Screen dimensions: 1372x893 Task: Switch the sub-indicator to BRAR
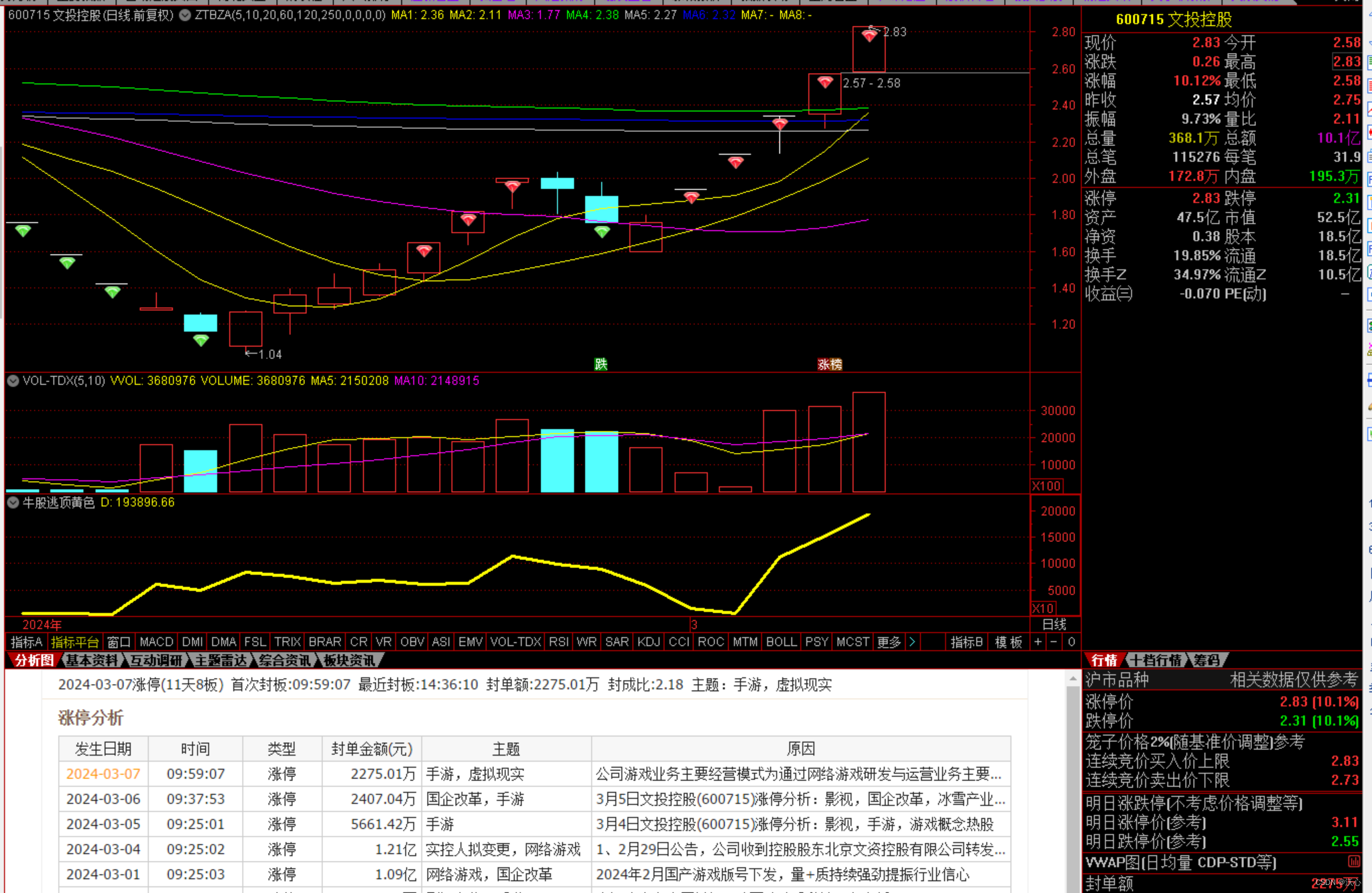(x=325, y=642)
